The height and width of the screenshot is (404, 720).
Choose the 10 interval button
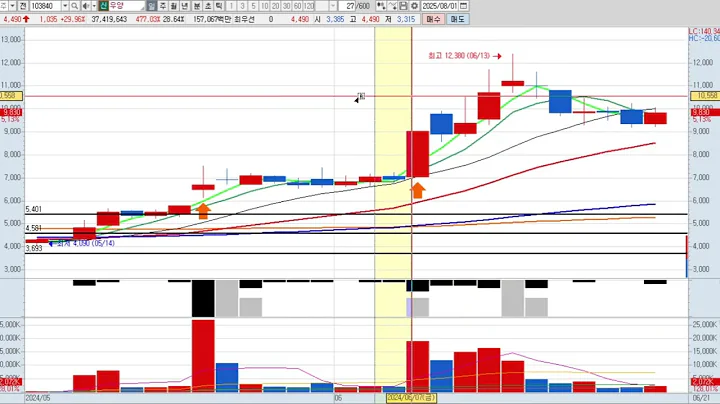point(264,6)
